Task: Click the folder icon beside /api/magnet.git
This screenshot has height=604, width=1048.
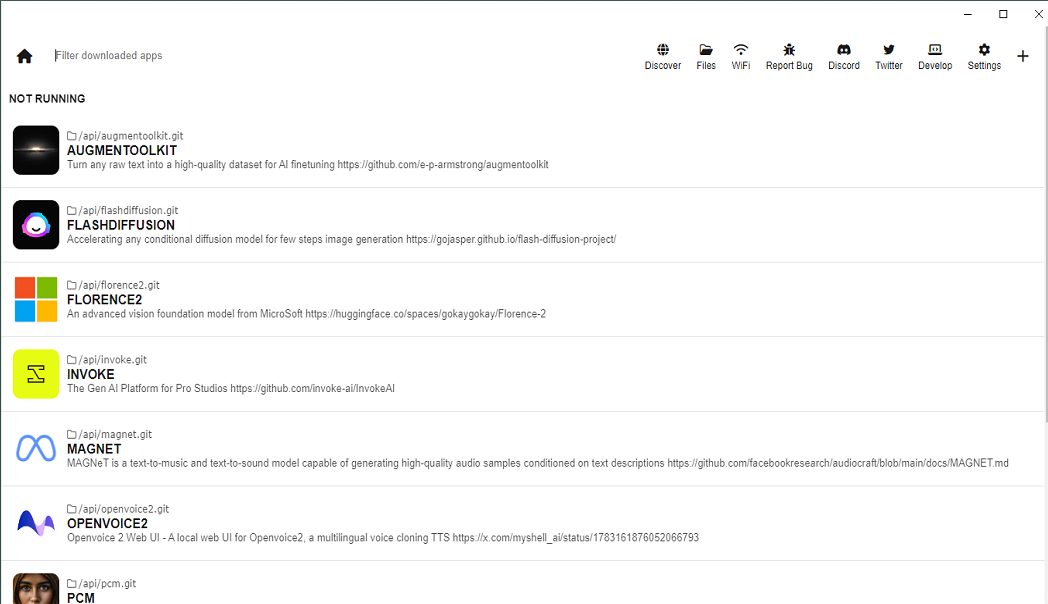Action: (72, 434)
